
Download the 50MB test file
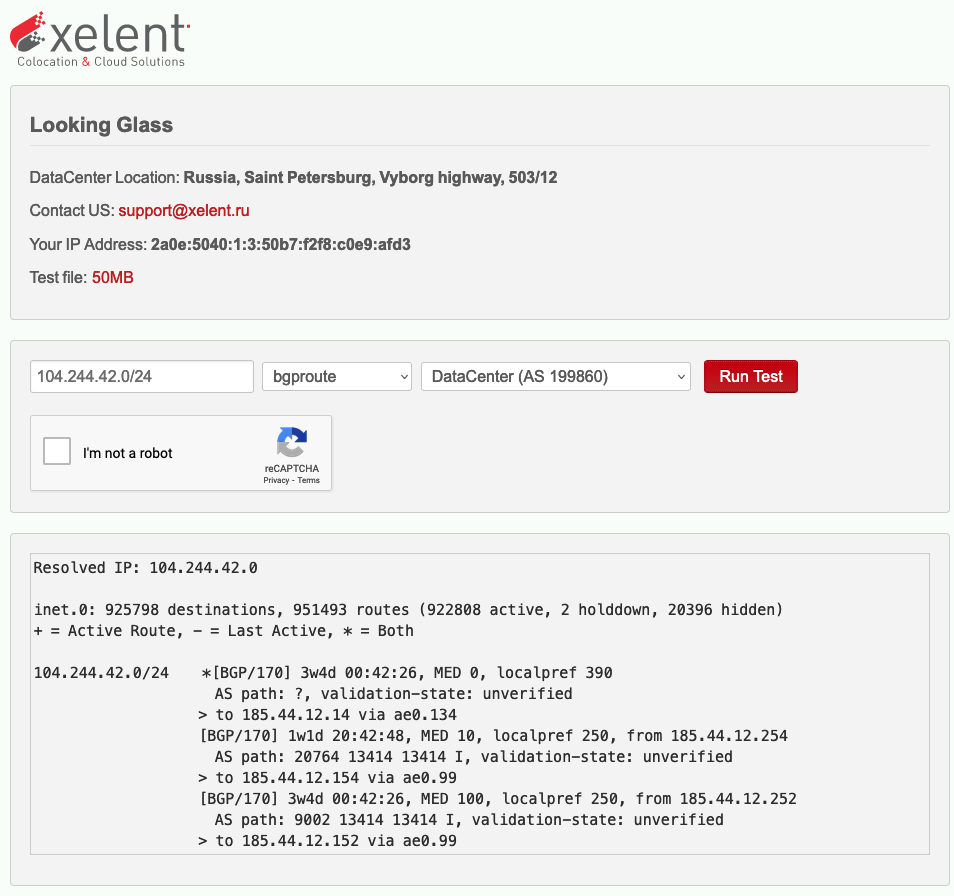pyautogui.click(x=112, y=278)
